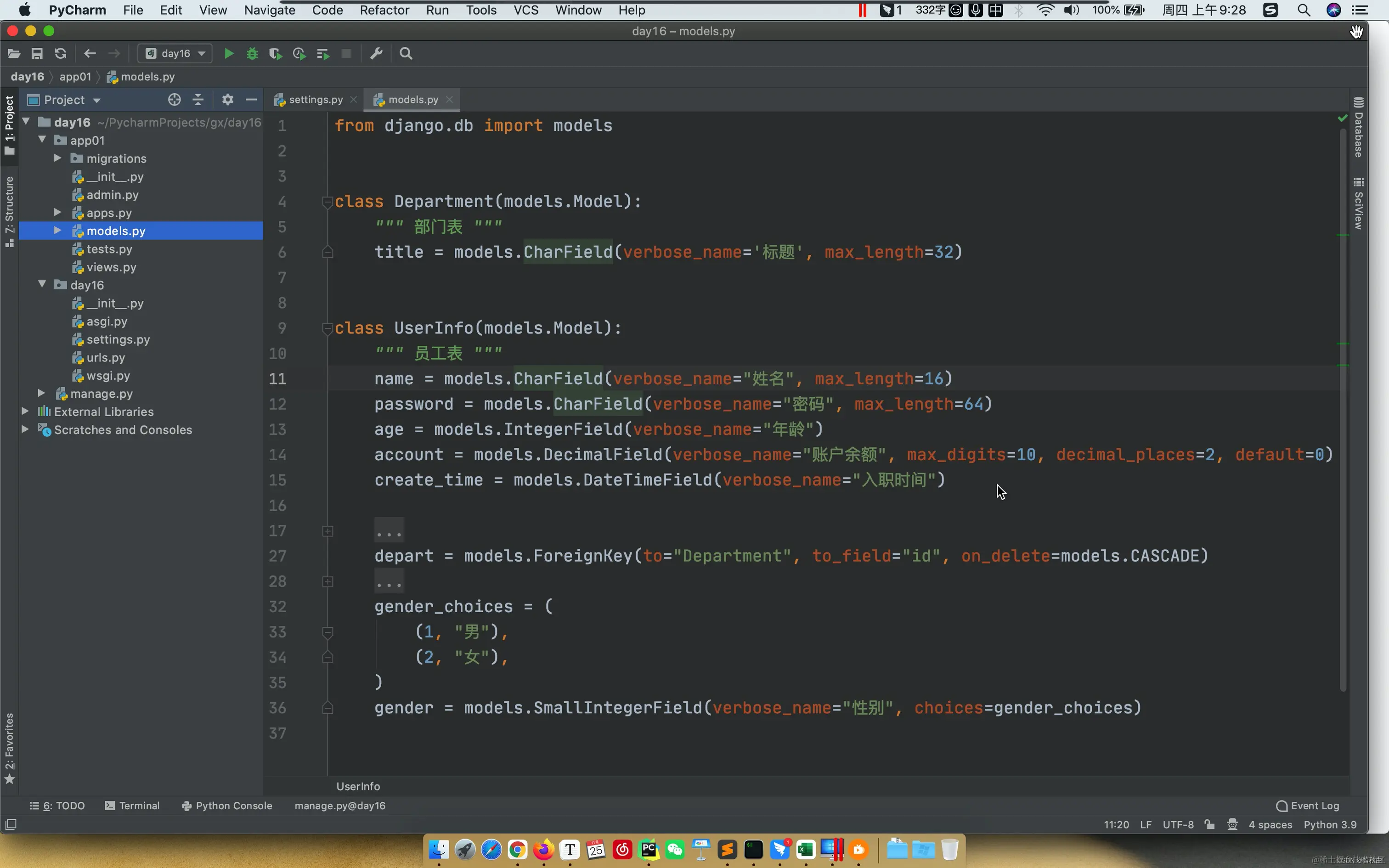The image size is (1389, 868).
Task: Switch to the settings.py editor tab
Action: [315, 99]
